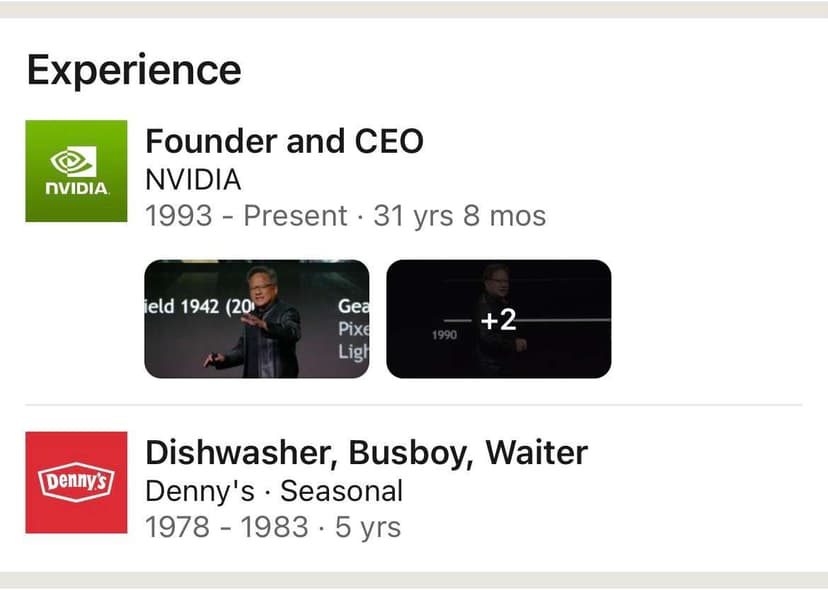Select the Dishwasher, Busboy, Waiter title
Viewport: 828px width, 590px height.
pyautogui.click(x=366, y=453)
